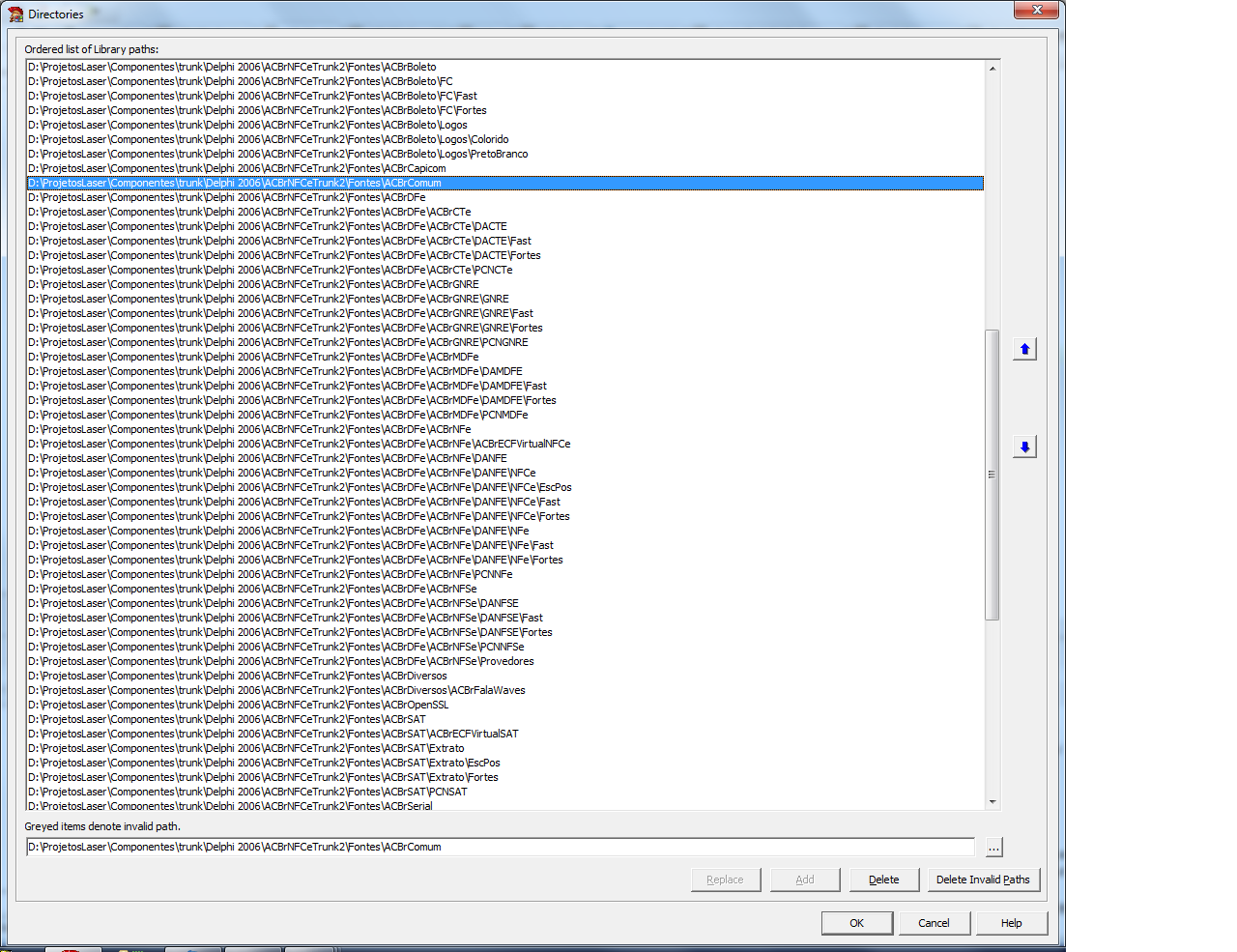Select the path ending in DANFE\NFCe\EscPos
Viewport: 1237px width, 952px height.
pyautogui.click(x=505, y=487)
